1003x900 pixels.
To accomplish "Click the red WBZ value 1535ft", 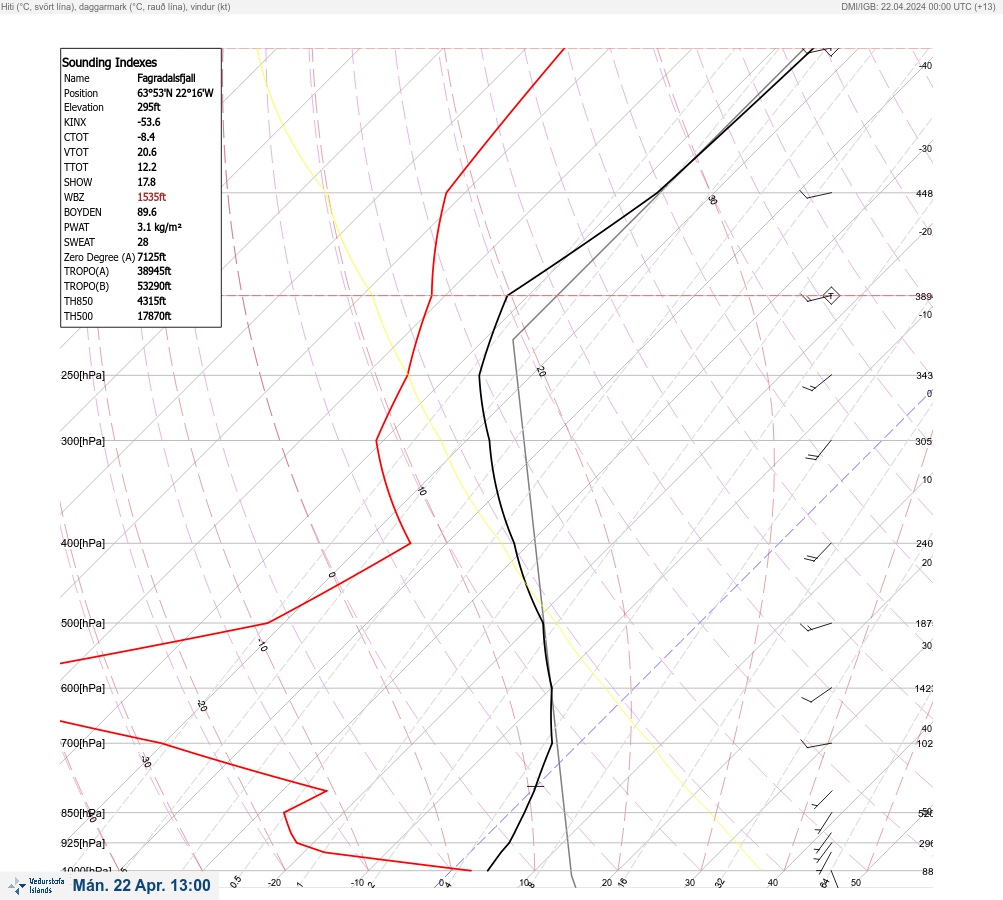I will coord(152,197).
